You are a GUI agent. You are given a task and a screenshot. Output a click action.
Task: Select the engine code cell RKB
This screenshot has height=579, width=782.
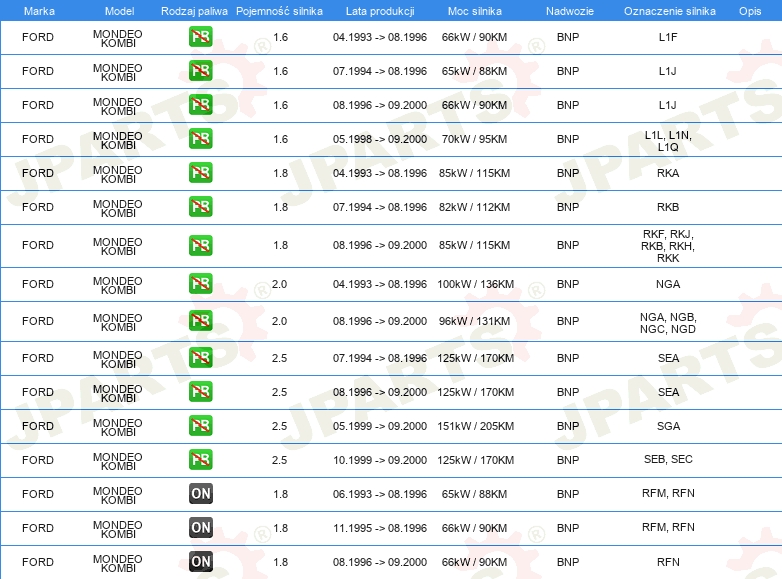click(668, 207)
